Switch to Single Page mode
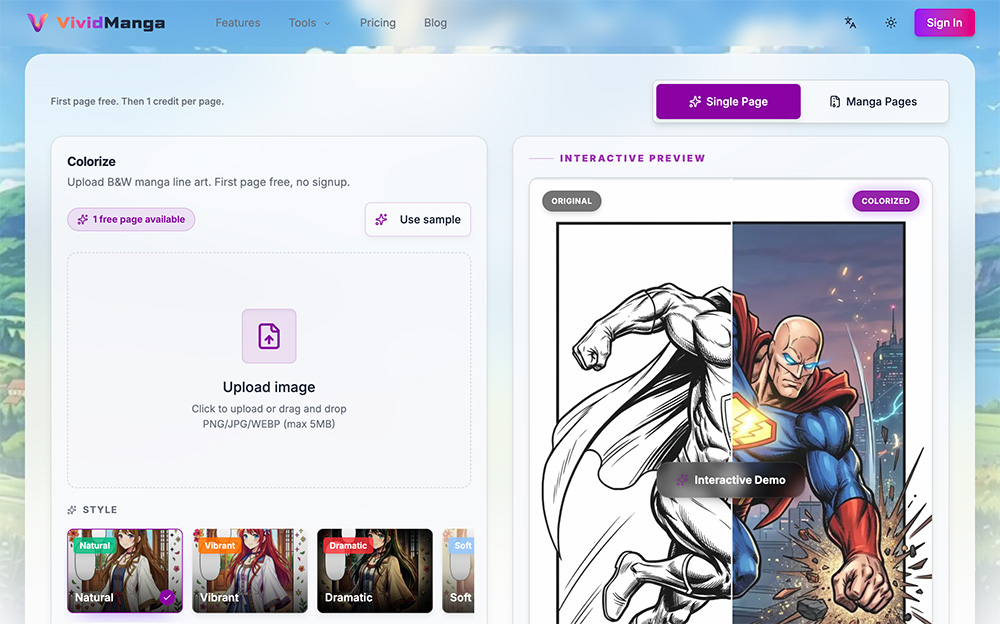 click(728, 101)
